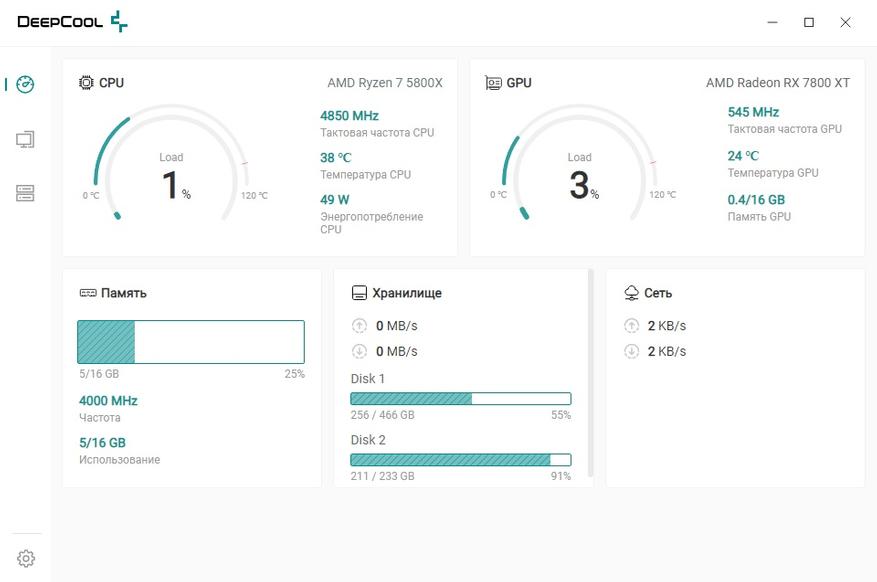Click the Сеть panel heading
The image size is (877, 582).
click(x=658, y=293)
